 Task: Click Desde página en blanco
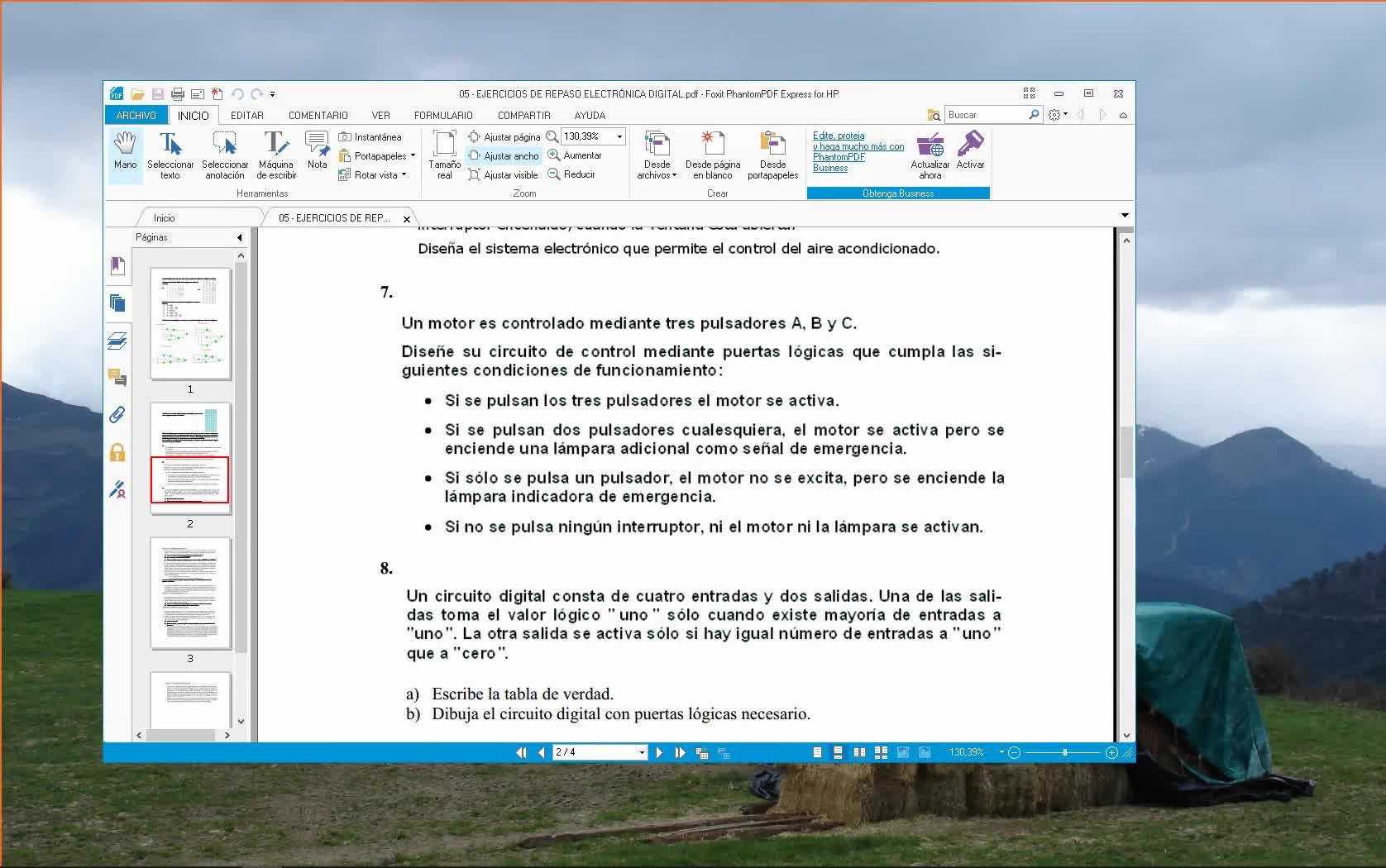coord(713,155)
